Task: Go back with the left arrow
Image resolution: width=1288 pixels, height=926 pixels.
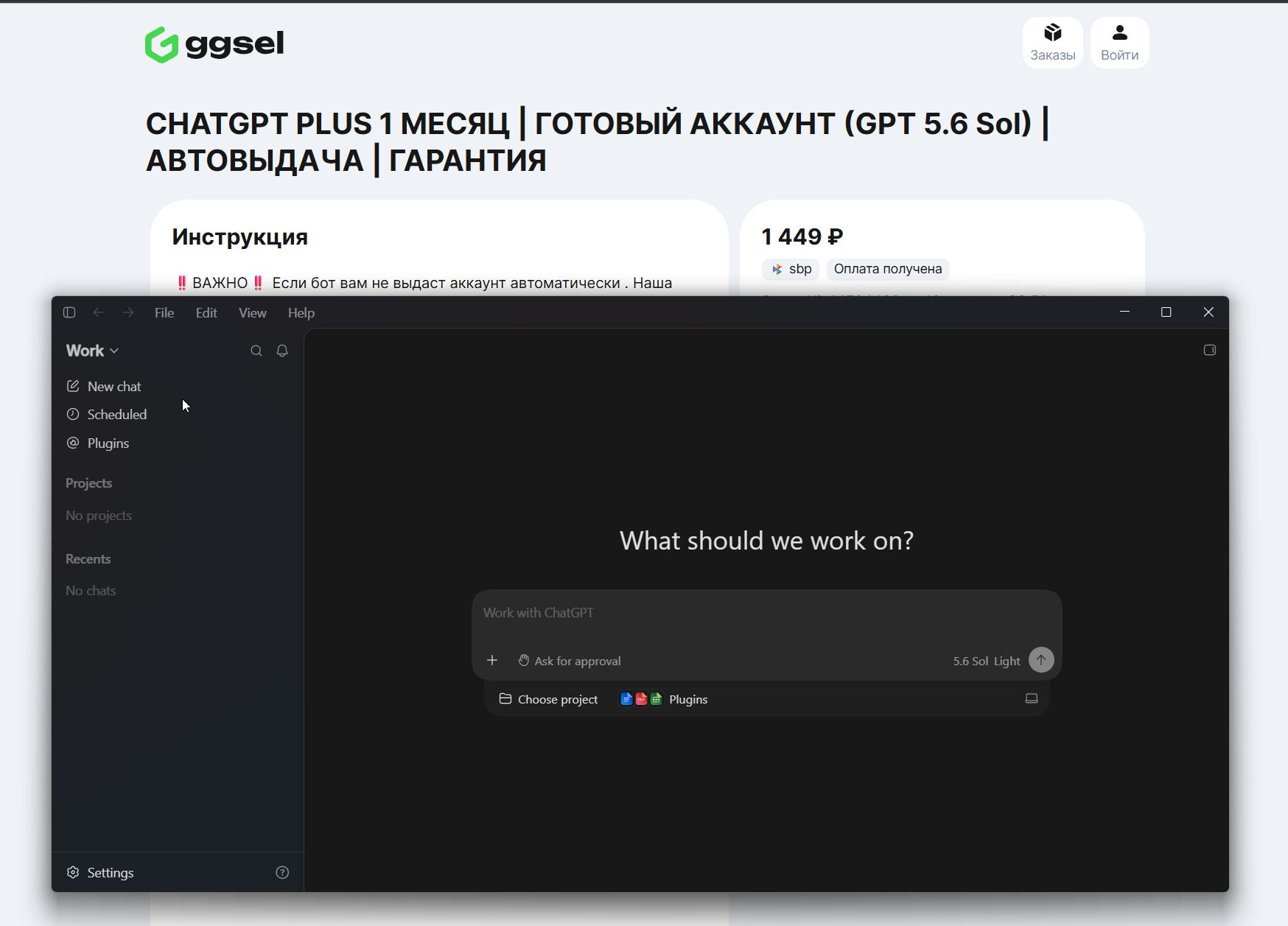Action: coord(99,312)
